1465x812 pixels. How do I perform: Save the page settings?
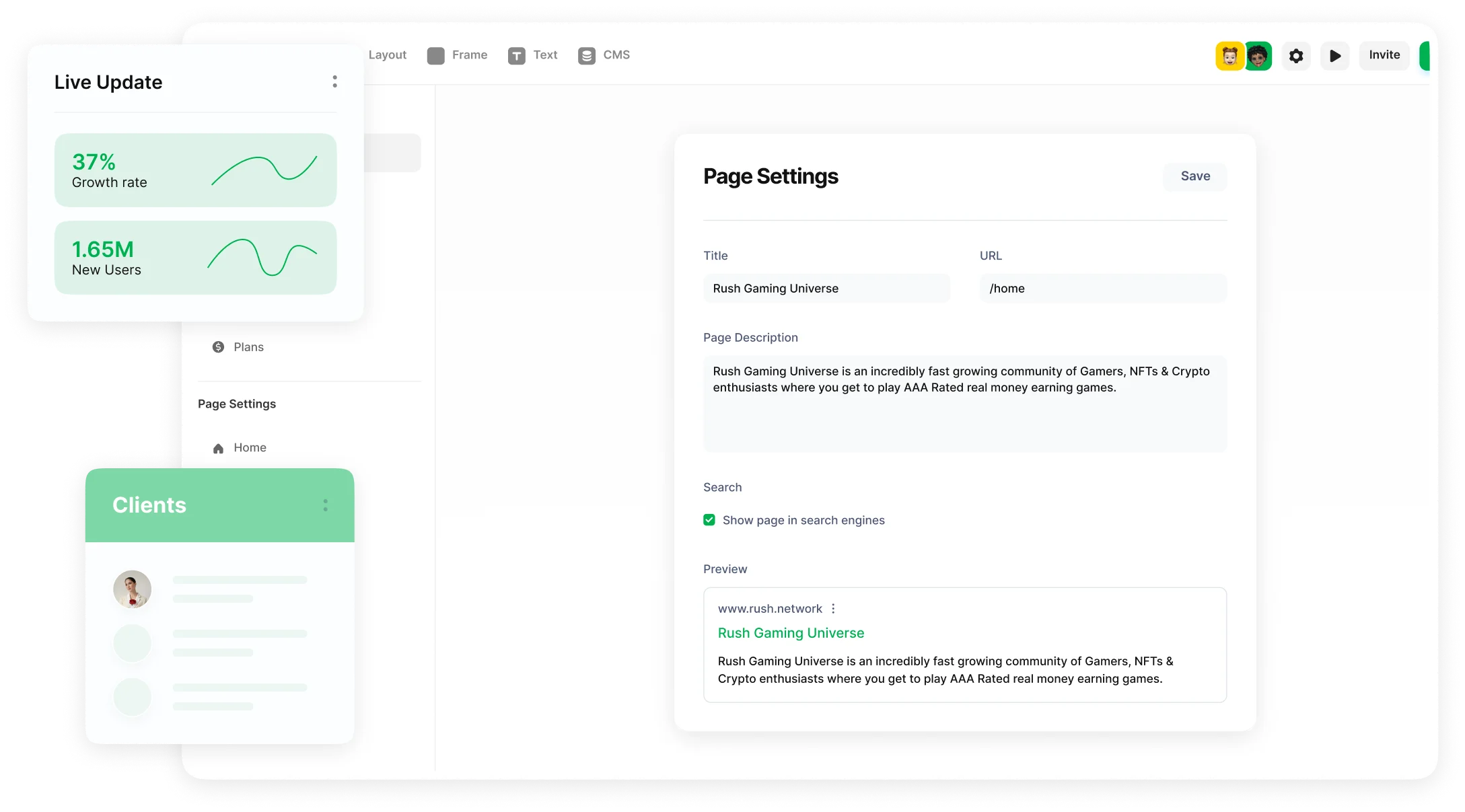pyautogui.click(x=1194, y=176)
